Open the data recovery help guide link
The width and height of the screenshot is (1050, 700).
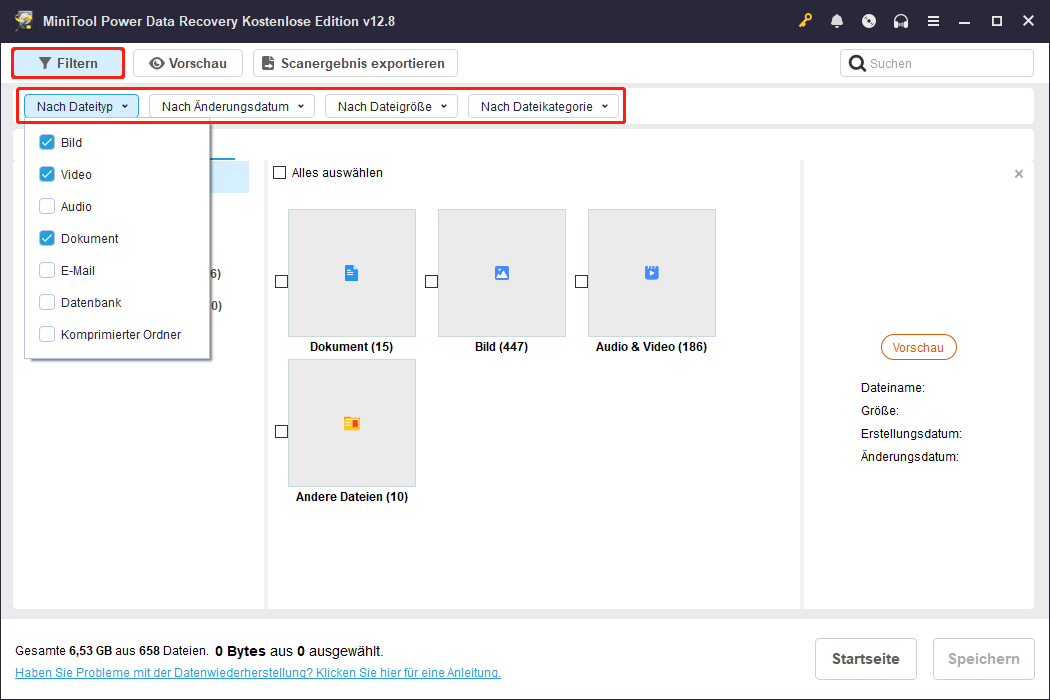(x=258, y=673)
